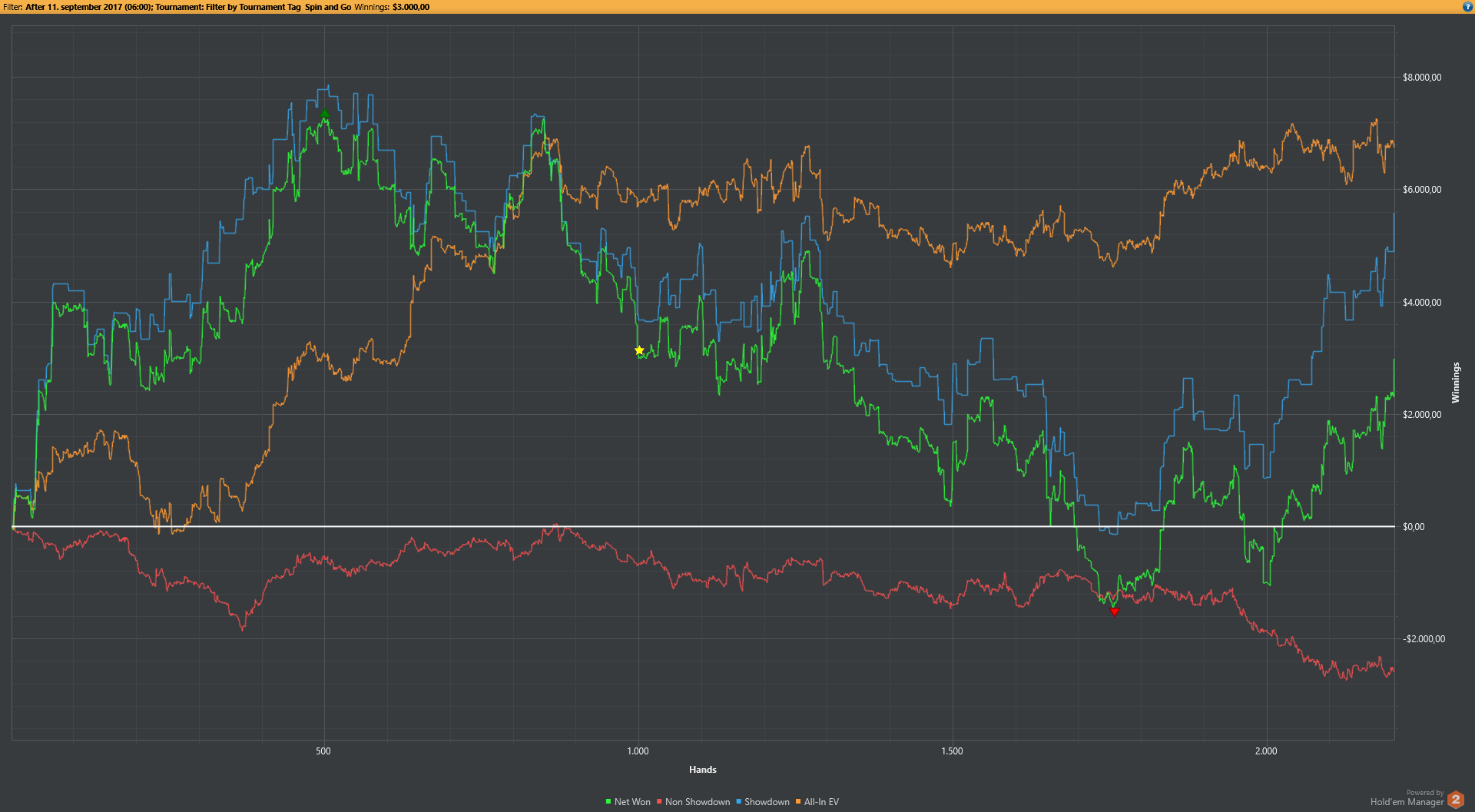This screenshot has width=1475, height=812.
Task: Click the "$8.000,00" axis label
Action: click(1422, 78)
